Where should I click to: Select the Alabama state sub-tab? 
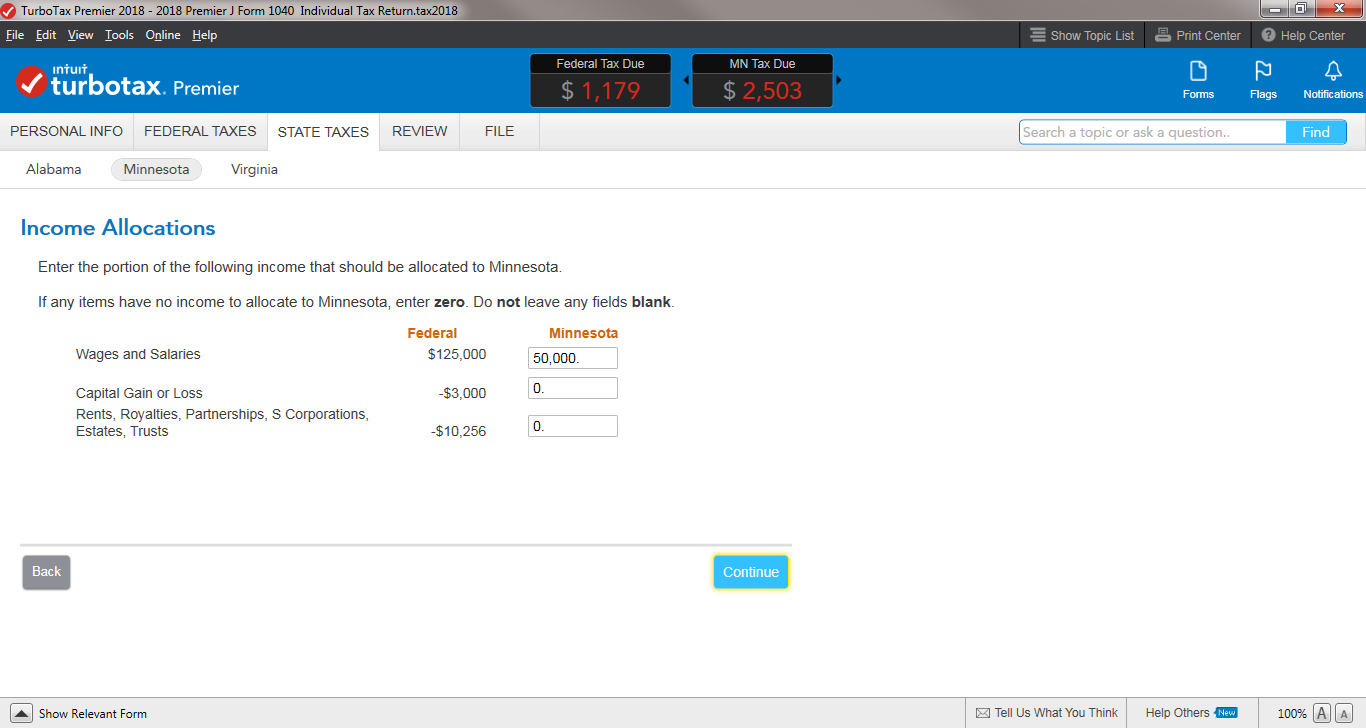click(x=54, y=169)
